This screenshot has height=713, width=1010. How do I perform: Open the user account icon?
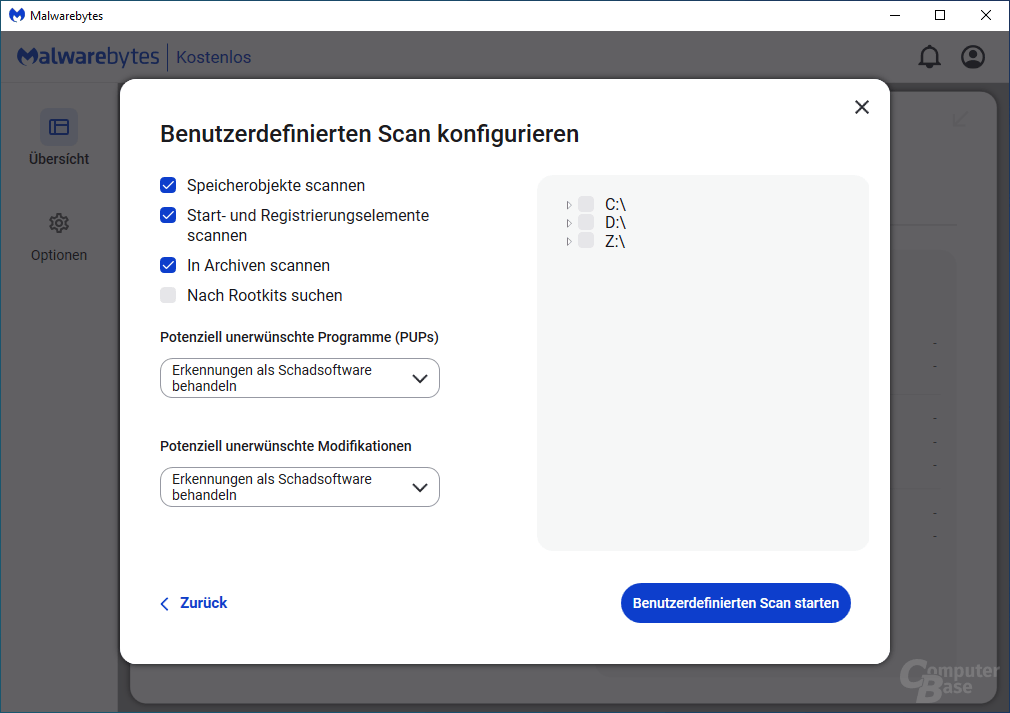(x=973, y=57)
